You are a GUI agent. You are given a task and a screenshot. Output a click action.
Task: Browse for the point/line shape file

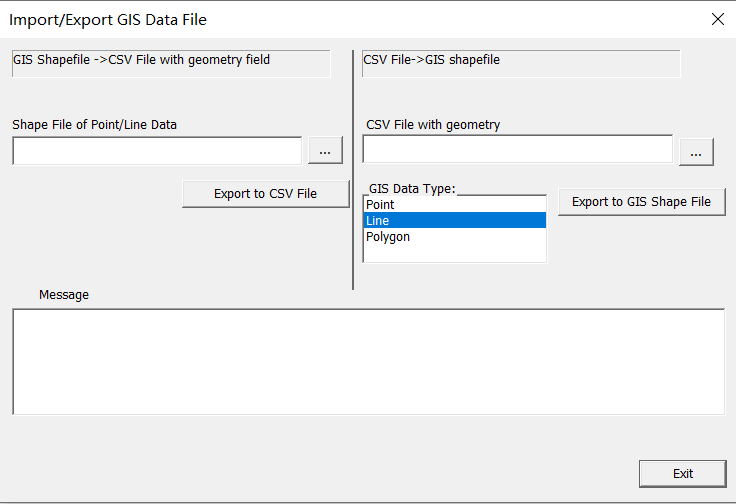[325, 150]
